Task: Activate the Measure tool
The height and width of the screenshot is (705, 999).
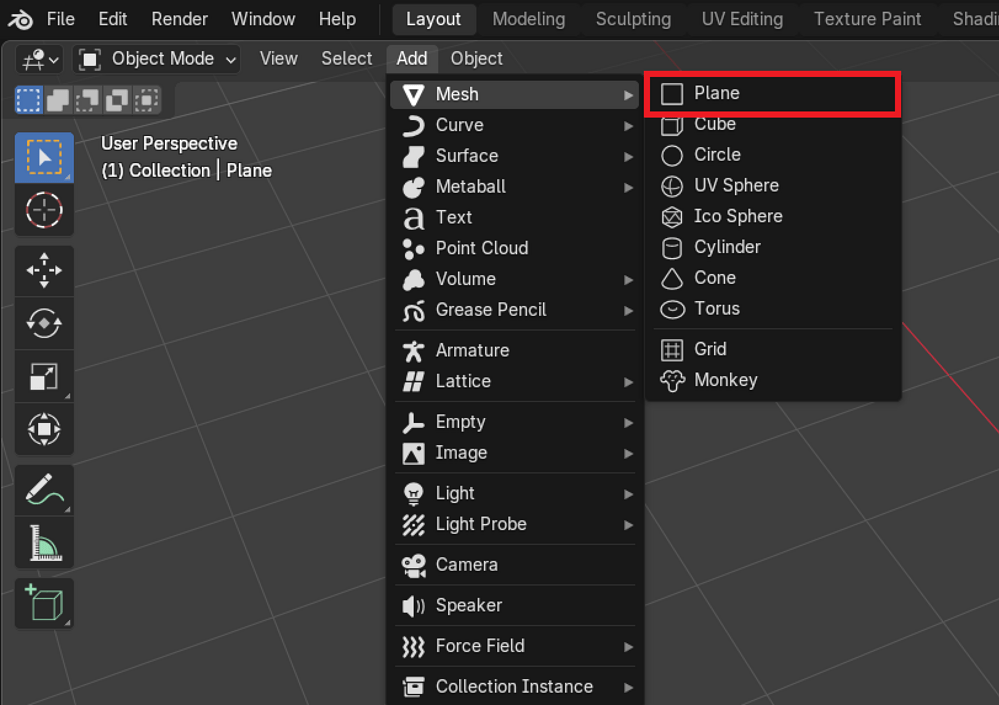Action: [44, 544]
